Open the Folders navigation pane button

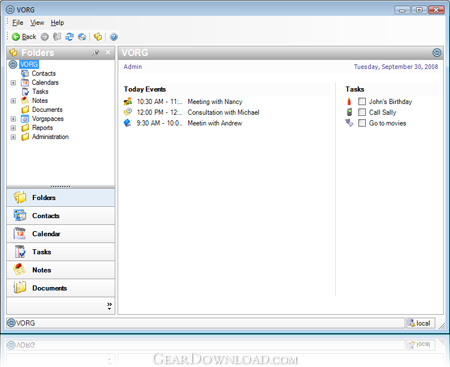tap(61, 197)
